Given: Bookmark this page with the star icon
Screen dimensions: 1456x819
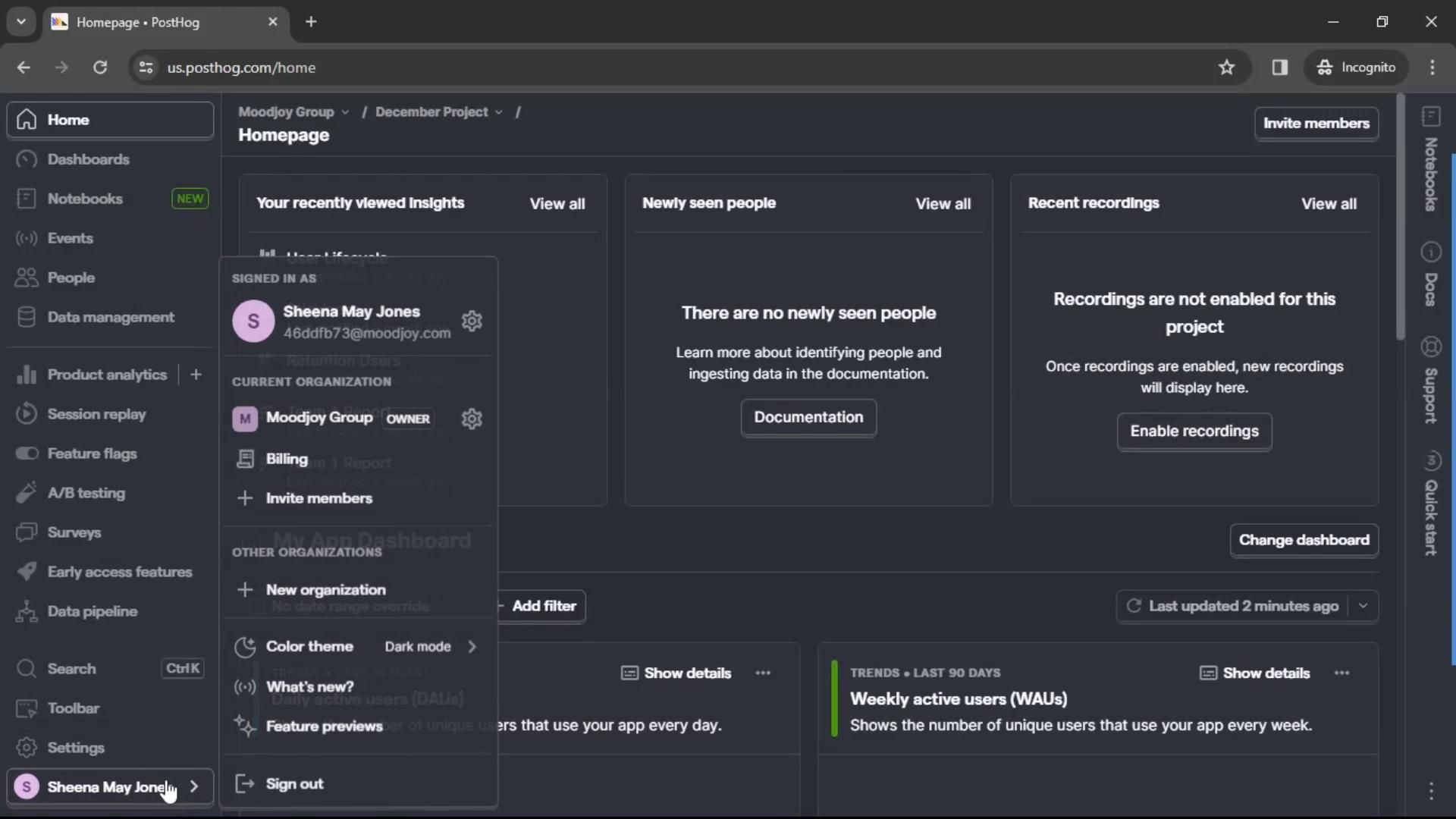Looking at the screenshot, I should pos(1226,67).
